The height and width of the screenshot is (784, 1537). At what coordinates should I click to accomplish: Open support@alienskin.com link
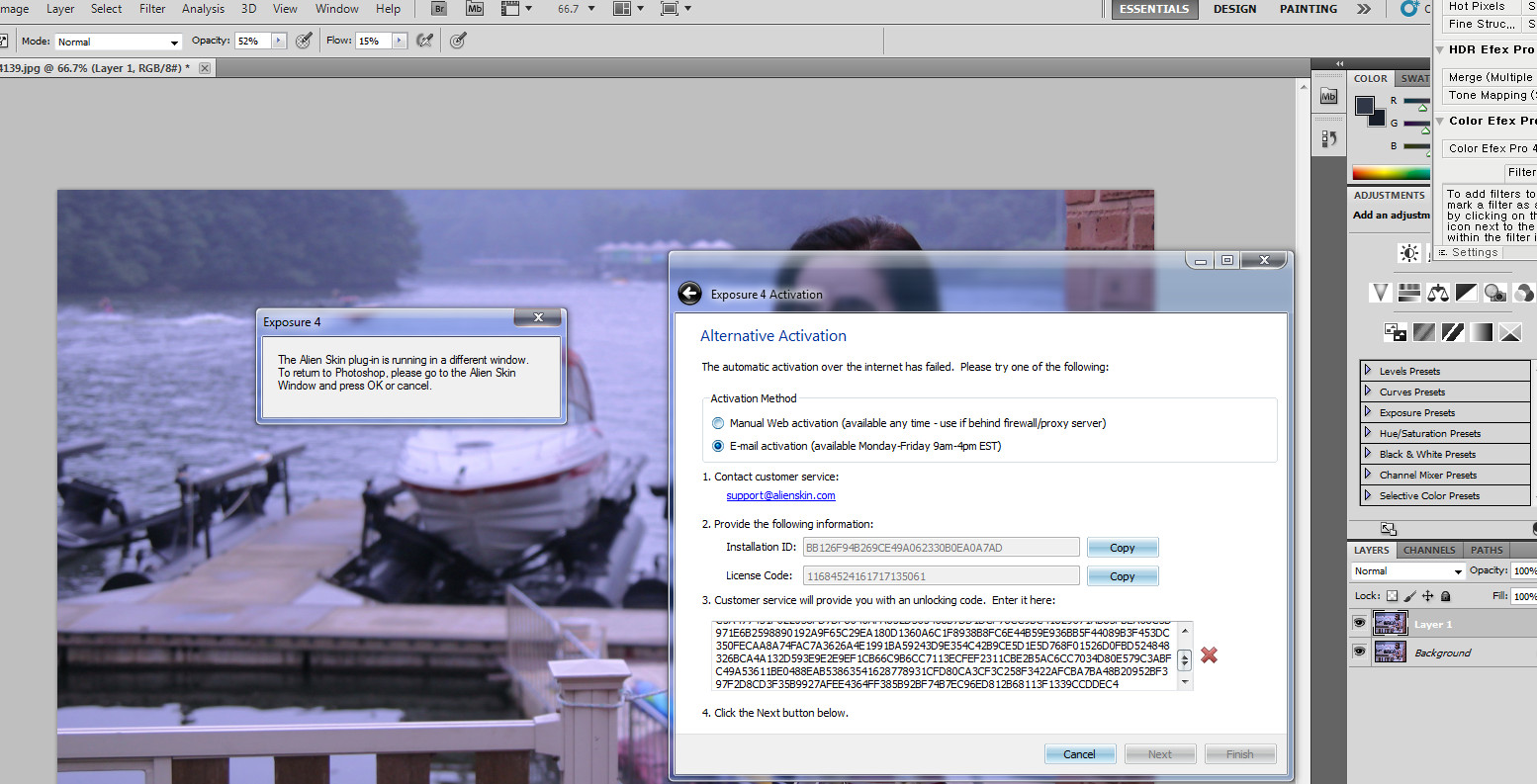[780, 496]
